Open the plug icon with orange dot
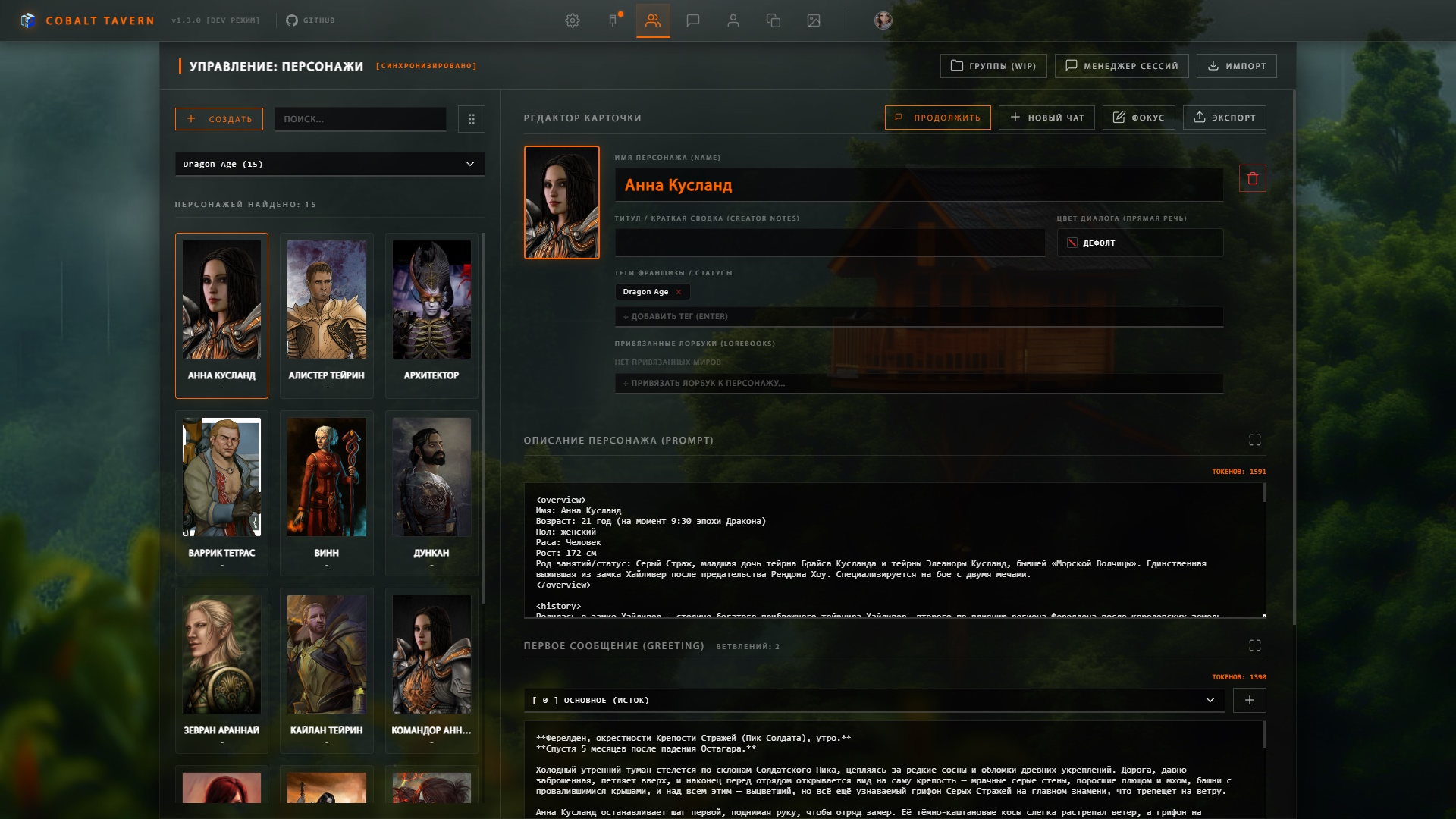This screenshot has height=819, width=1456. pos(613,20)
